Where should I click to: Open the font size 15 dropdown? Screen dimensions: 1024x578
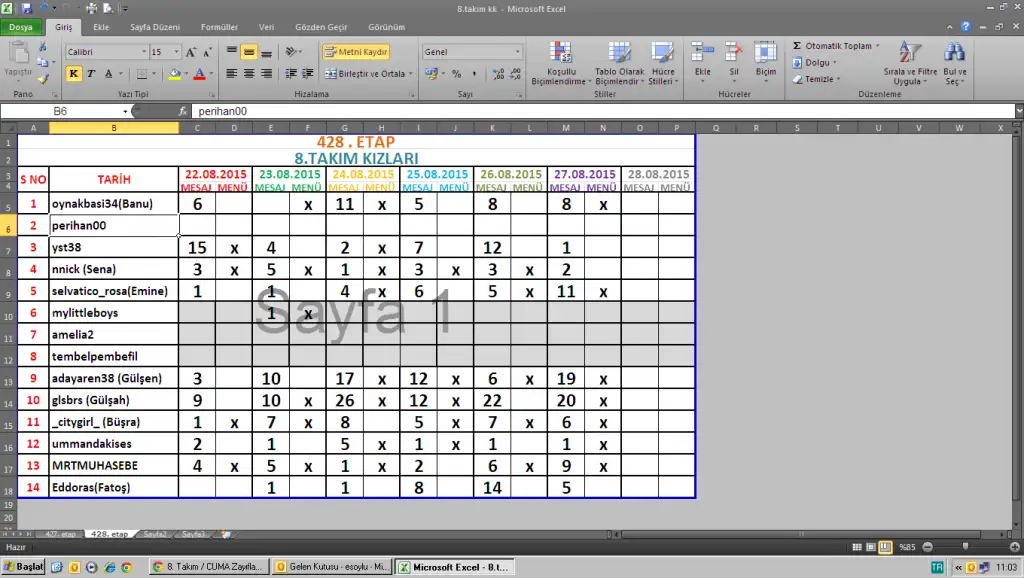coord(177,51)
